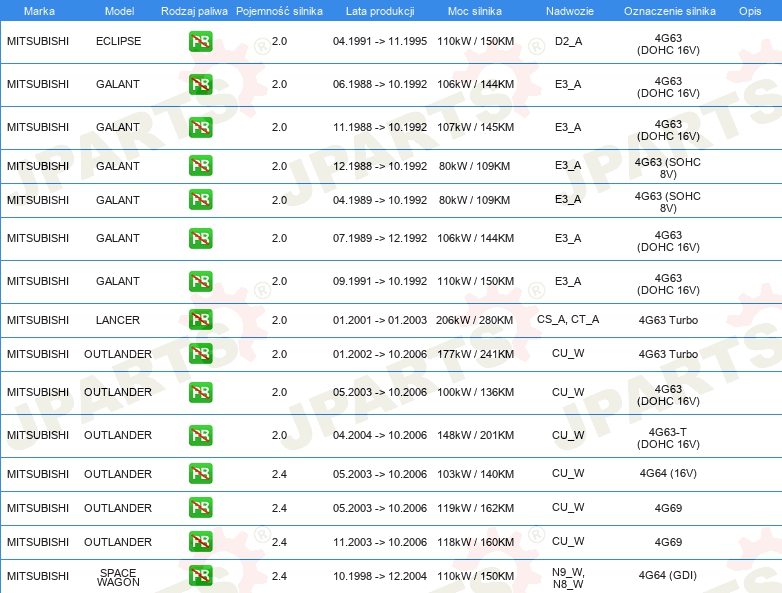Click the Rodzaj paliwa column header
The width and height of the screenshot is (782, 593).
[x=194, y=11]
